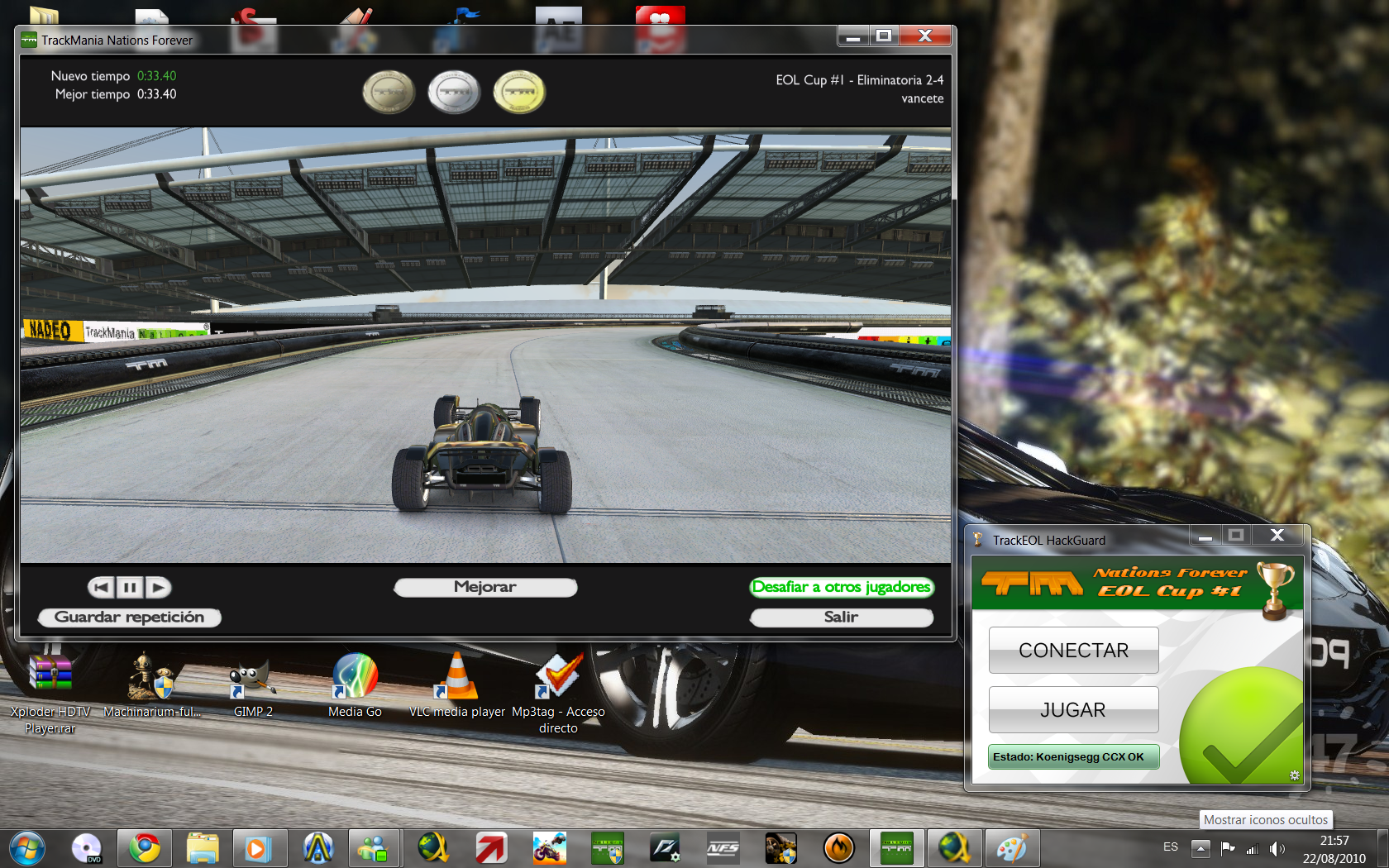Viewport: 1389px width, 868px height.
Task: Click the ES language indicator
Action: (x=1171, y=847)
